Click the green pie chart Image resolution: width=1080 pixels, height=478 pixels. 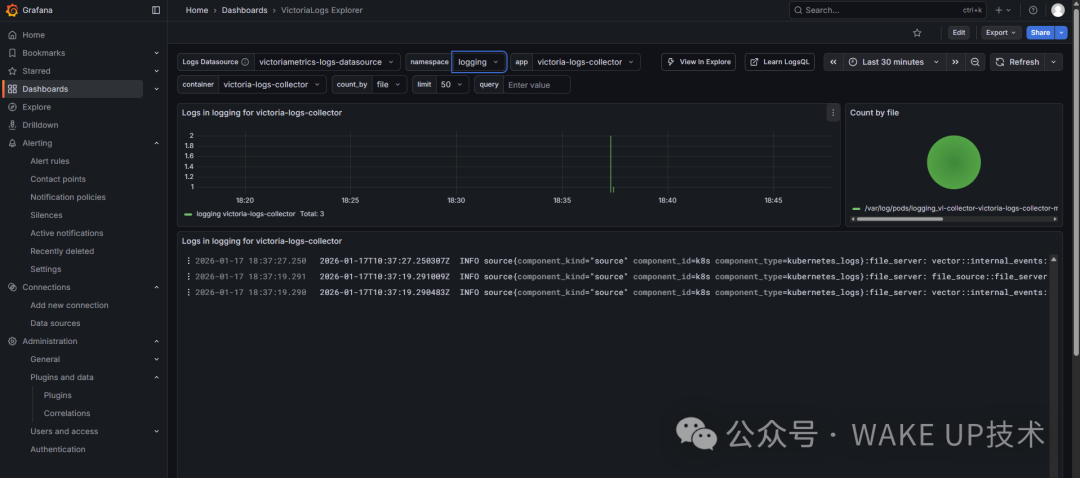click(953, 162)
